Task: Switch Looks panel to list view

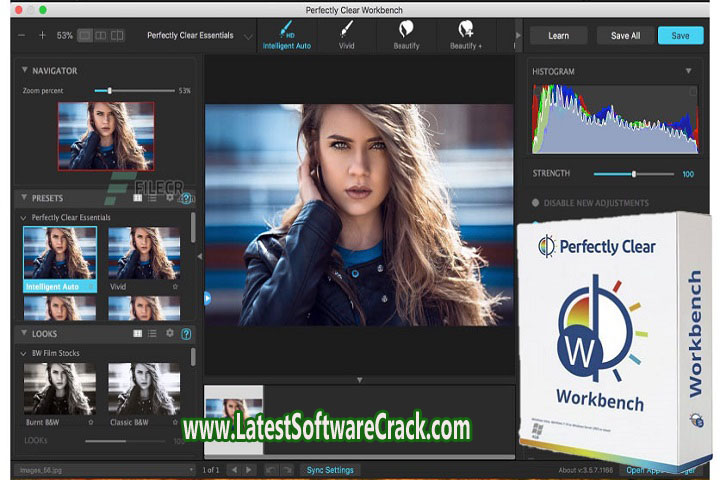Action: tap(152, 333)
